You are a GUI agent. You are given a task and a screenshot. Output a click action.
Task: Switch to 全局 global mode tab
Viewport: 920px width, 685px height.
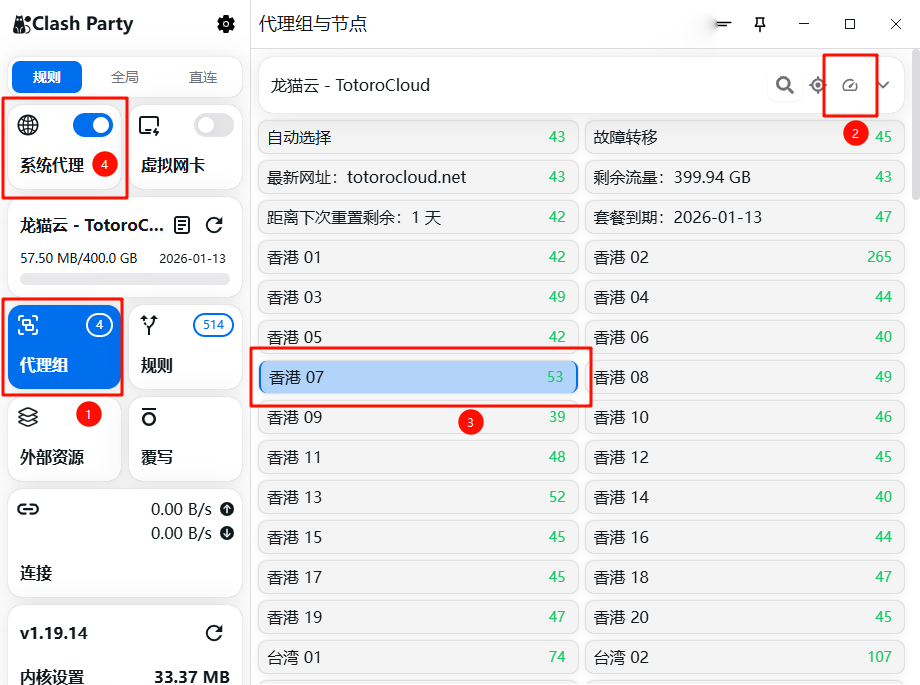click(125, 77)
